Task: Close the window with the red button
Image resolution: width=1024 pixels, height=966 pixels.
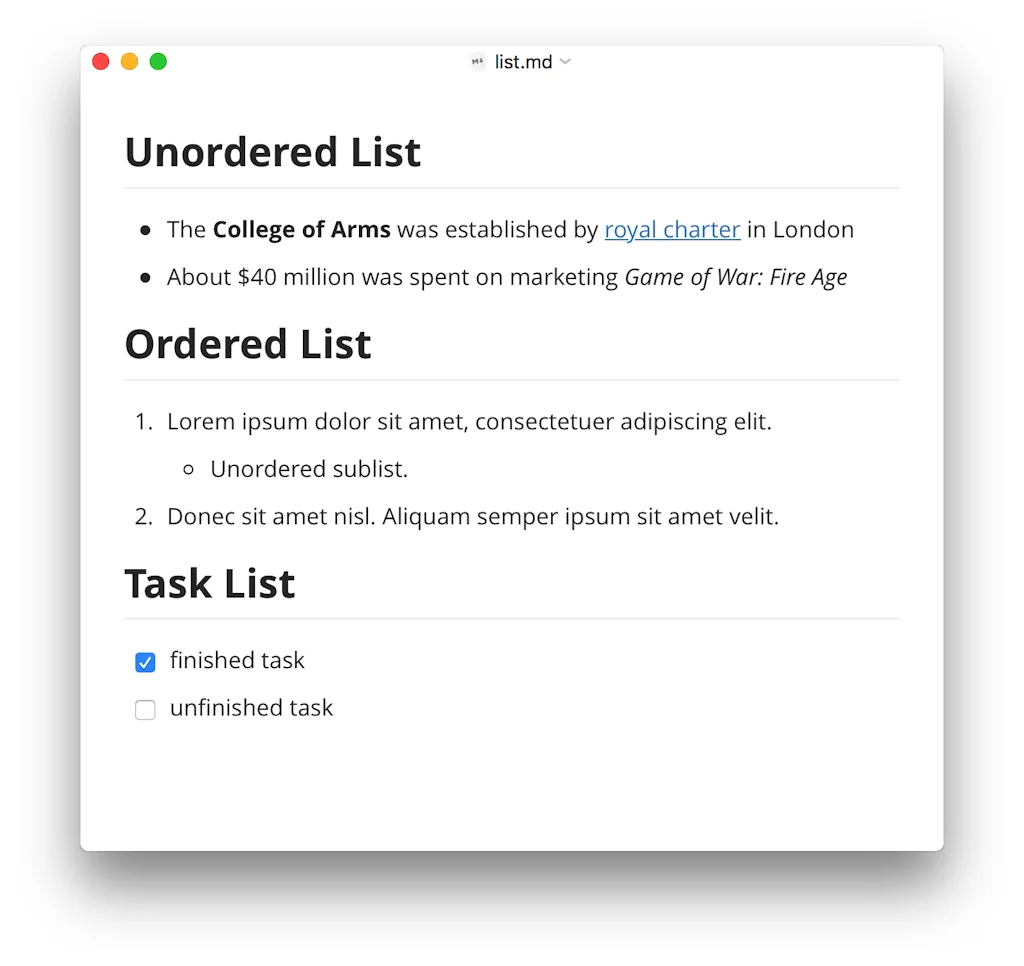Action: point(101,62)
